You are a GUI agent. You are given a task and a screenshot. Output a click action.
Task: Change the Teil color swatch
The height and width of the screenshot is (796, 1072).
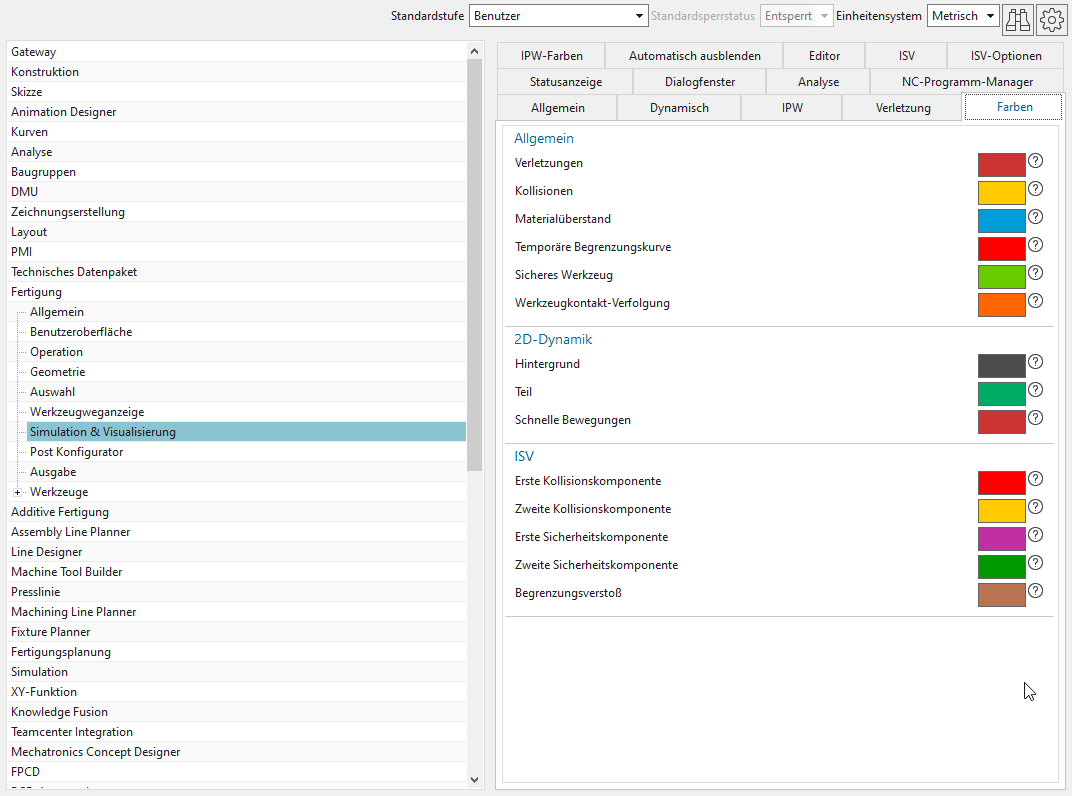pyautogui.click(x=1002, y=394)
